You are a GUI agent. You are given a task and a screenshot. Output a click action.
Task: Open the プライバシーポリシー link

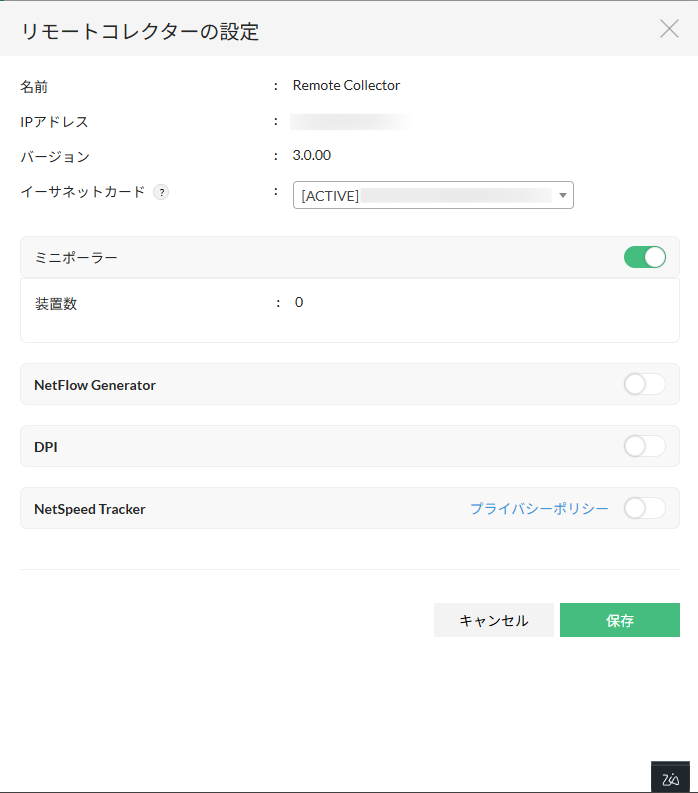pyautogui.click(x=539, y=508)
